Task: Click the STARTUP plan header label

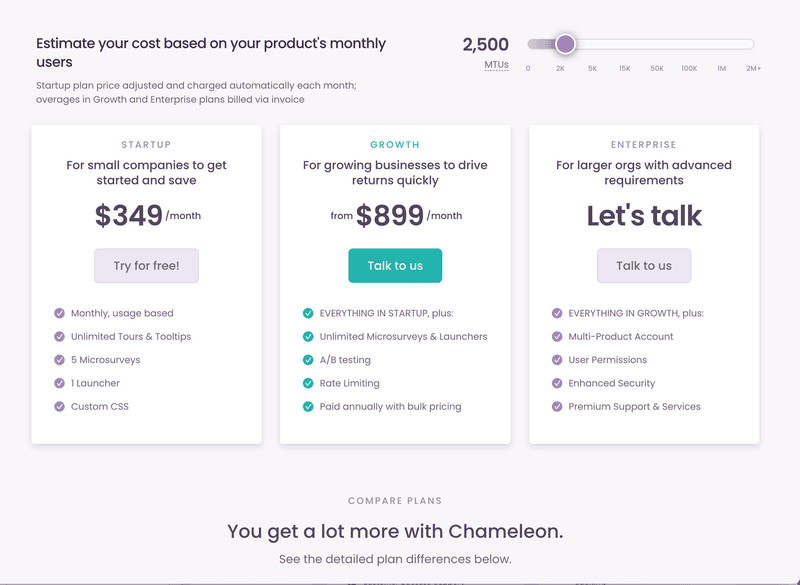Action: coord(146,143)
